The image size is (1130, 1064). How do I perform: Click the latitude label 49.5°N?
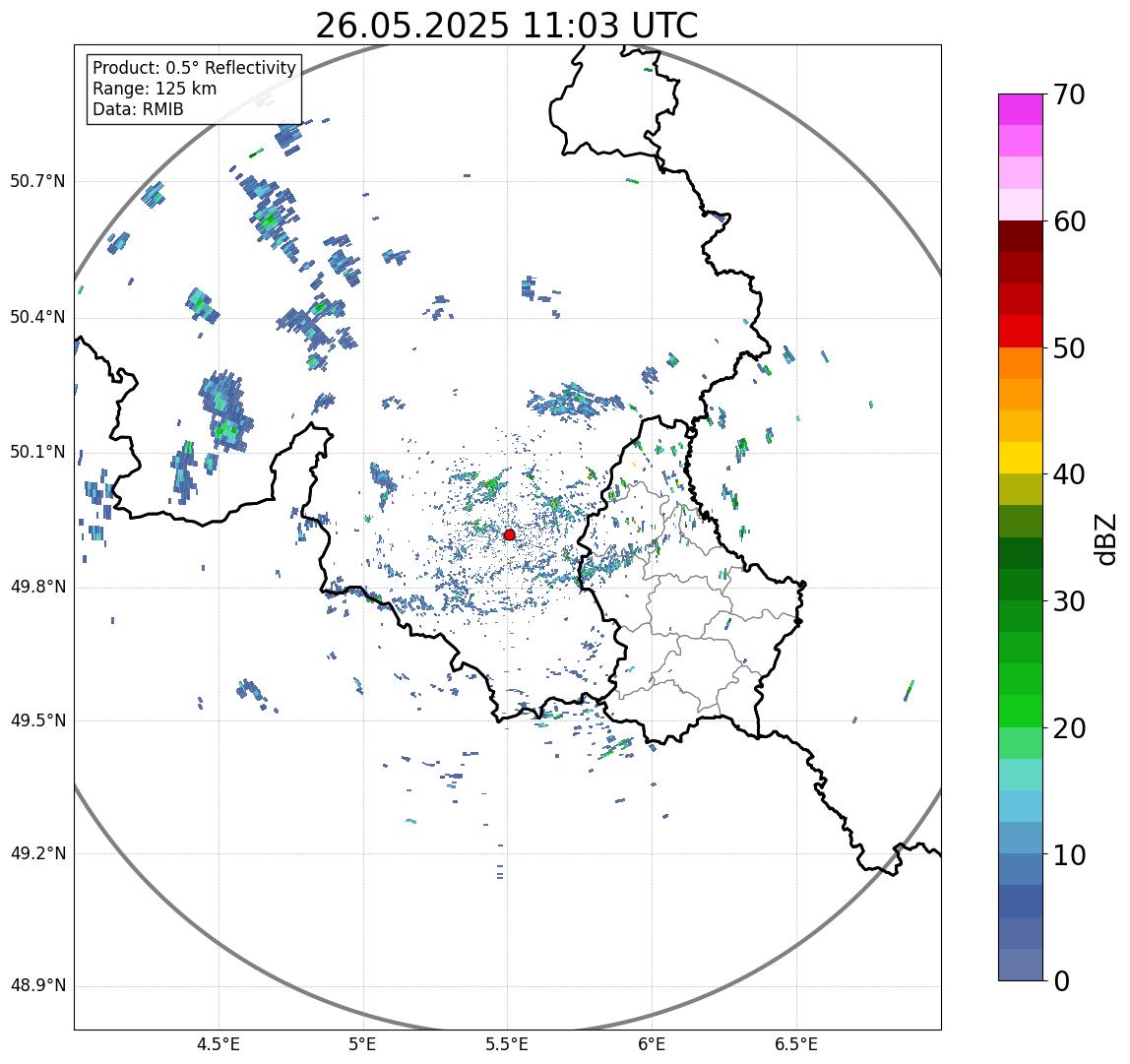tap(37, 720)
